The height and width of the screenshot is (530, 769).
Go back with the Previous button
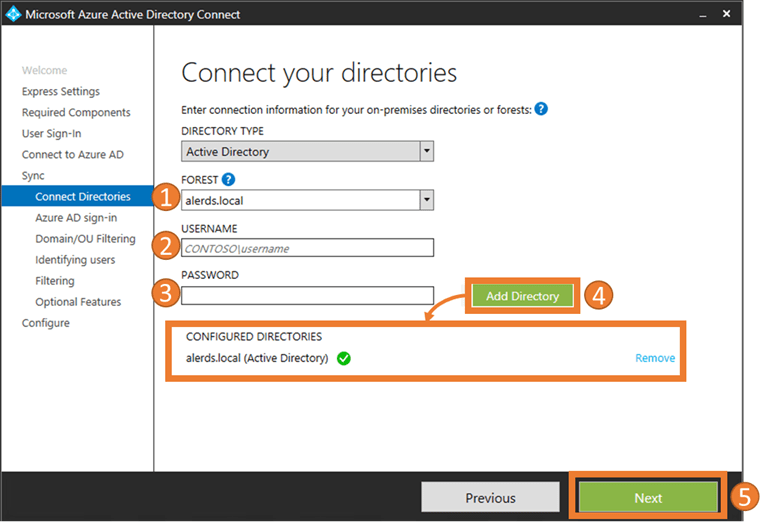click(490, 498)
